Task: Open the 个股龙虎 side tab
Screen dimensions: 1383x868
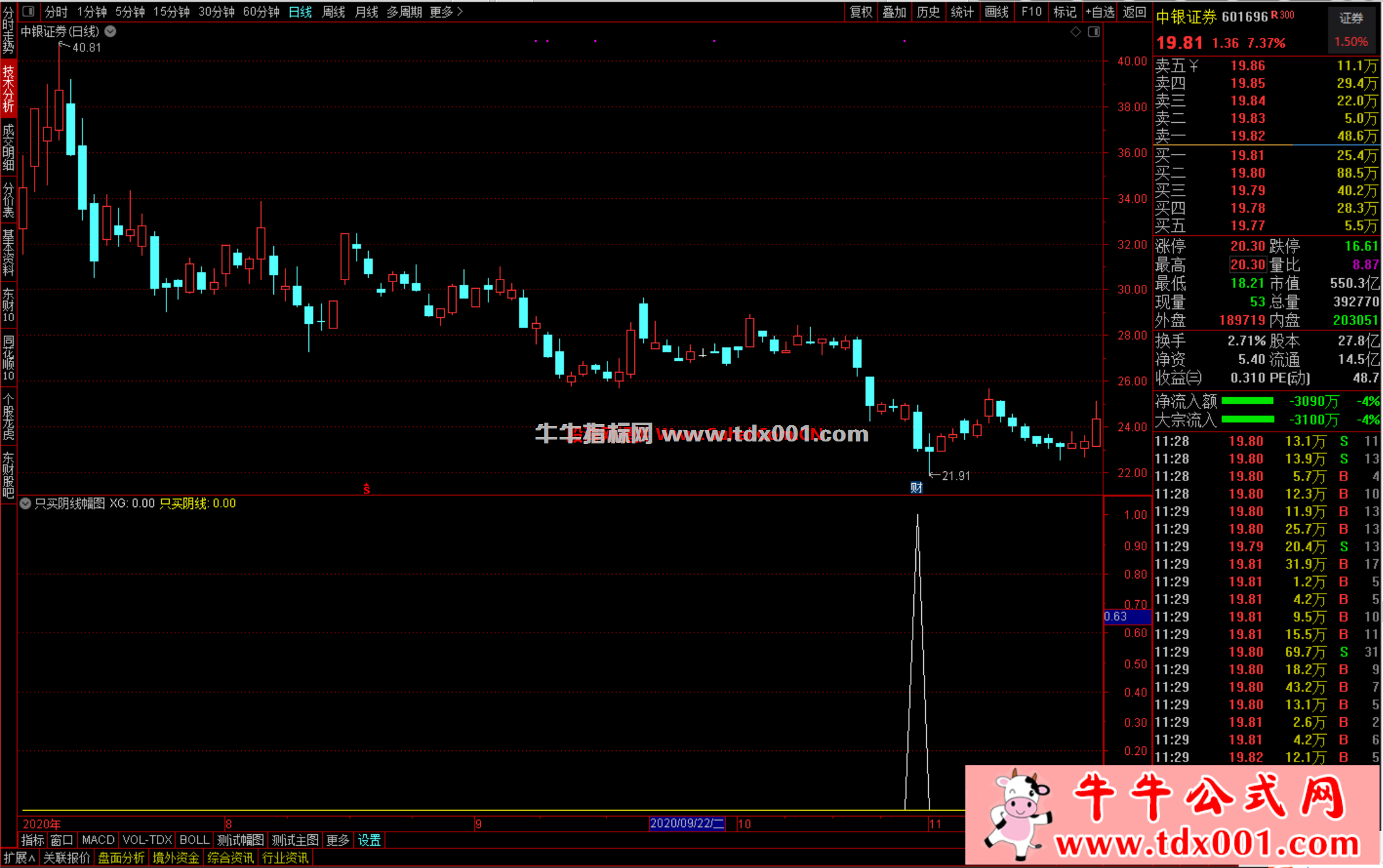Action: click(8, 416)
